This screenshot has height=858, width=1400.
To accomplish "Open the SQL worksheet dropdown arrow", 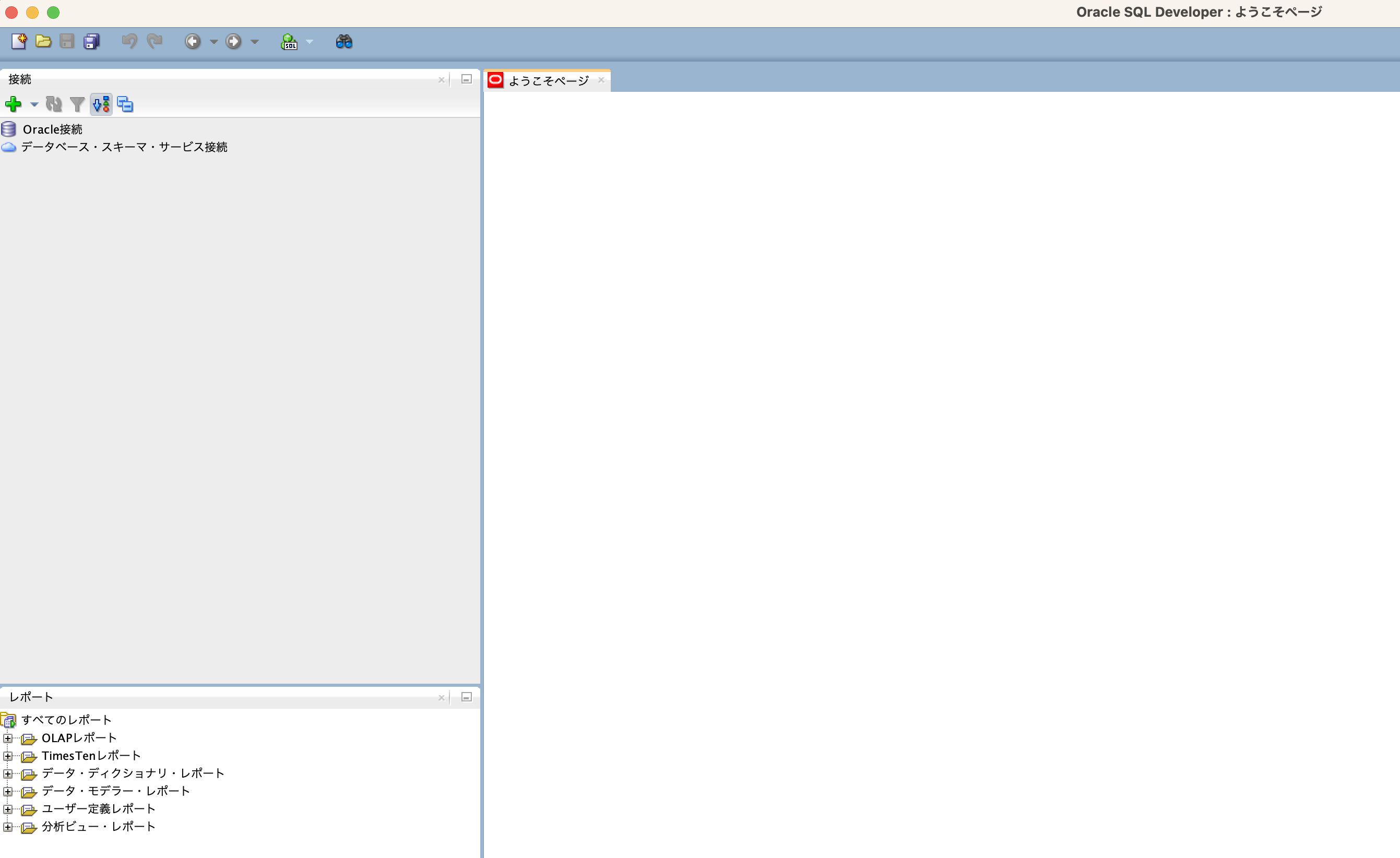I will [310, 41].
